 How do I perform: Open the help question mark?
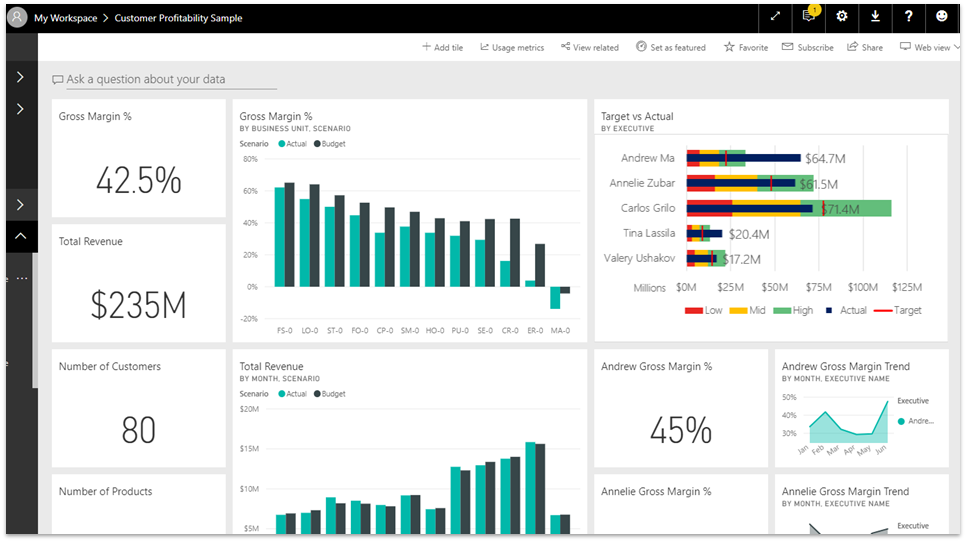pos(908,17)
